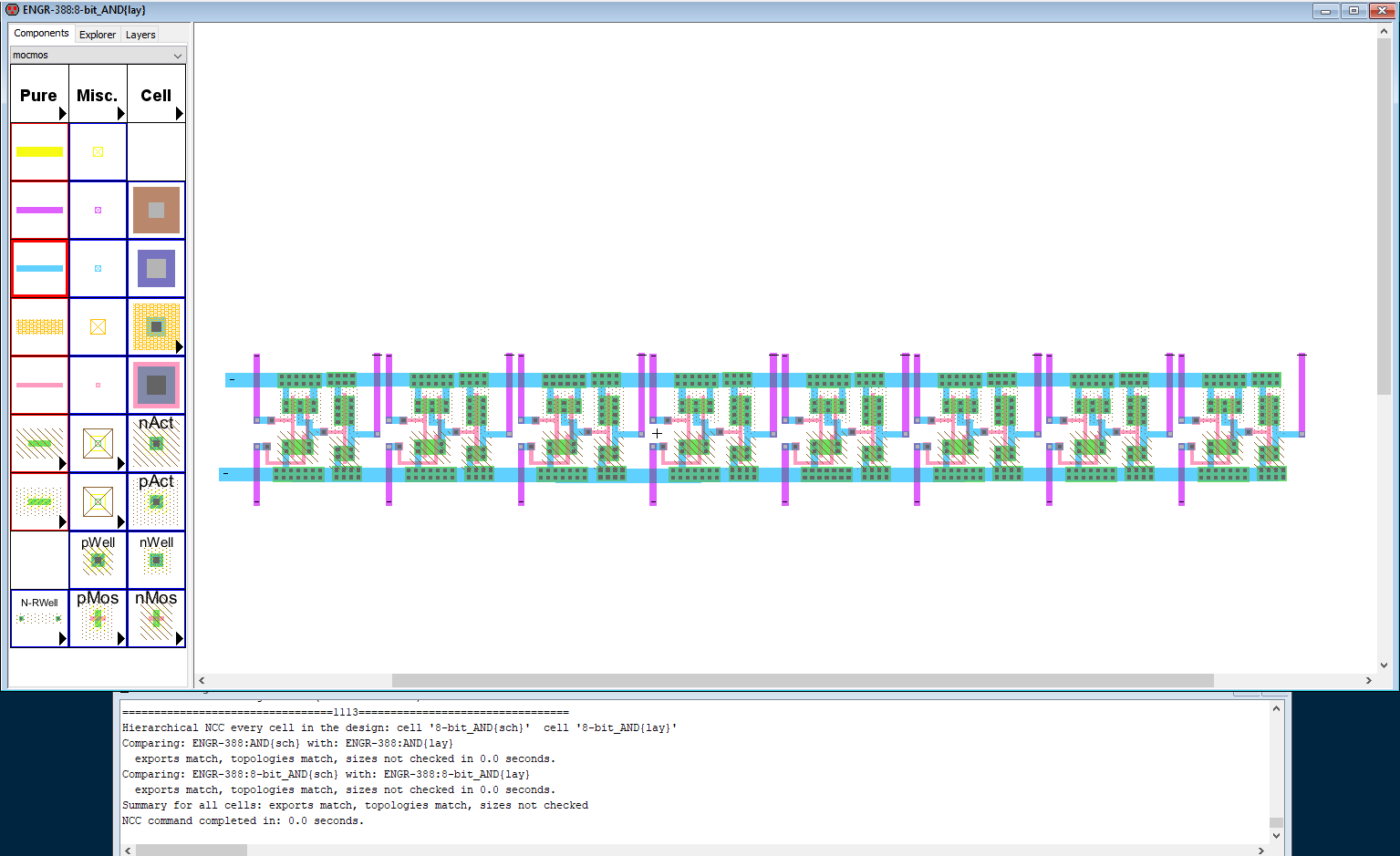Select the magenta metal arc
1400x856 pixels.
(39, 210)
